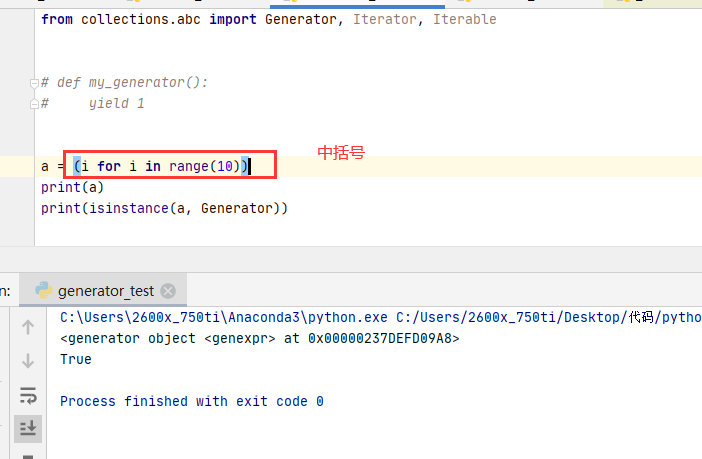This screenshot has width=702, height=459.
Task: Click 'Process finished with exit code 0'
Action: pyautogui.click(x=192, y=401)
